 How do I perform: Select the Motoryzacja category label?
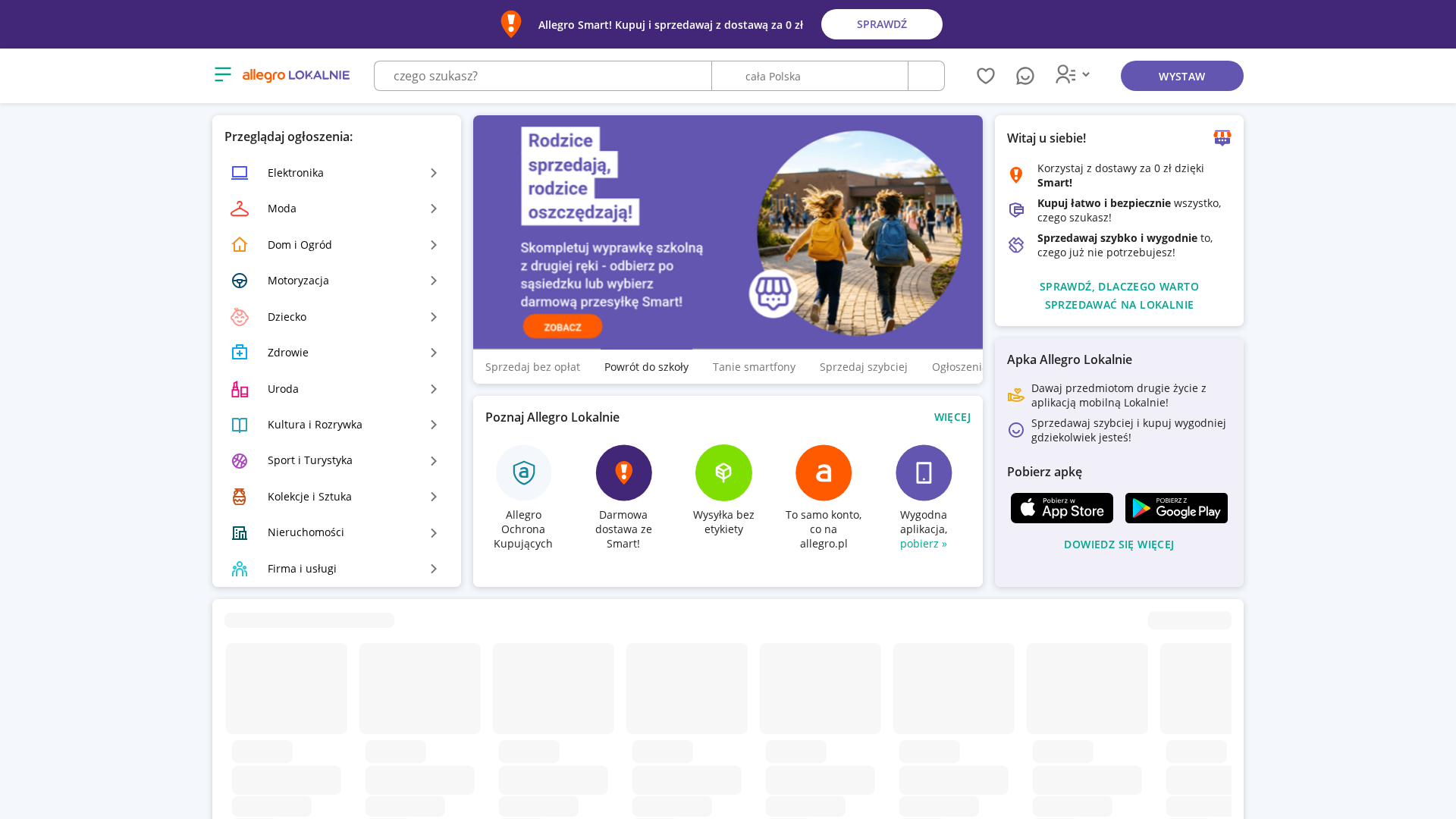pyautogui.click(x=298, y=281)
